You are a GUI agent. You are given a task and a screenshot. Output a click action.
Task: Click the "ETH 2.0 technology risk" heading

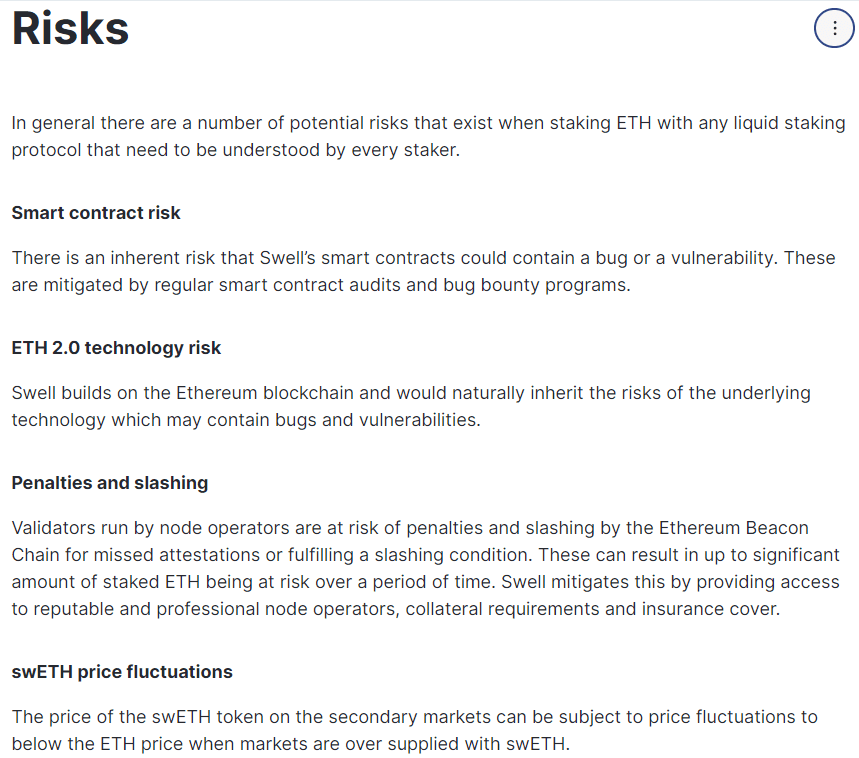(x=116, y=348)
